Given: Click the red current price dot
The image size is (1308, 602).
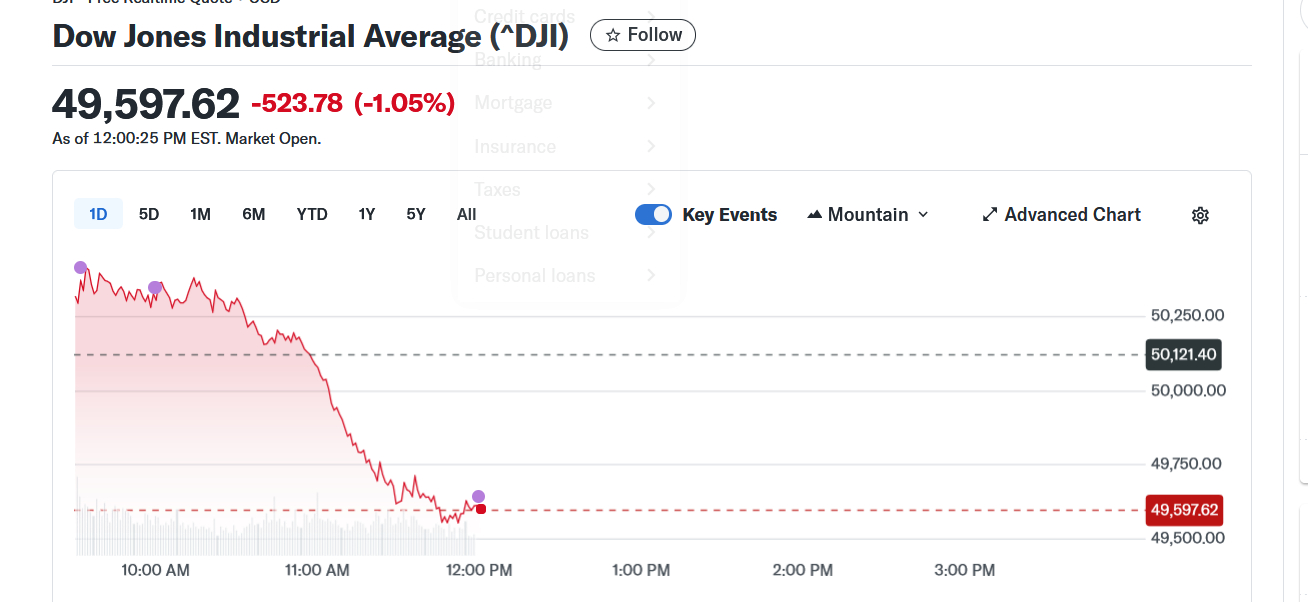Looking at the screenshot, I should pyautogui.click(x=481, y=510).
